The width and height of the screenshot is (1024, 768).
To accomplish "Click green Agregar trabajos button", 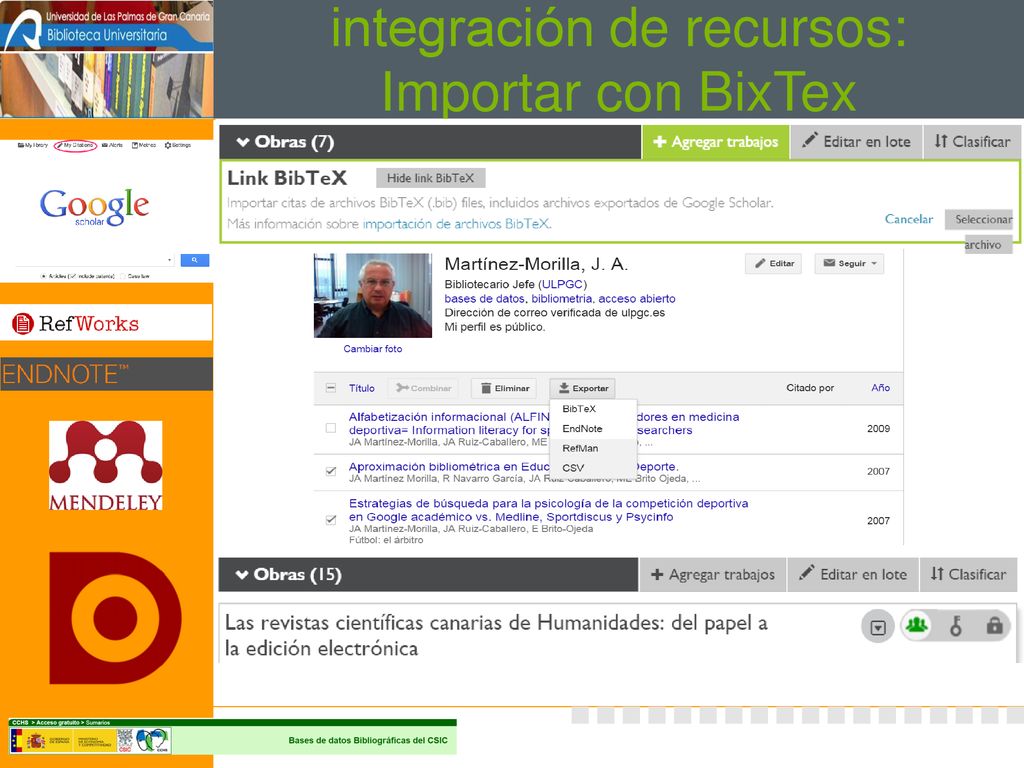I will (x=716, y=142).
